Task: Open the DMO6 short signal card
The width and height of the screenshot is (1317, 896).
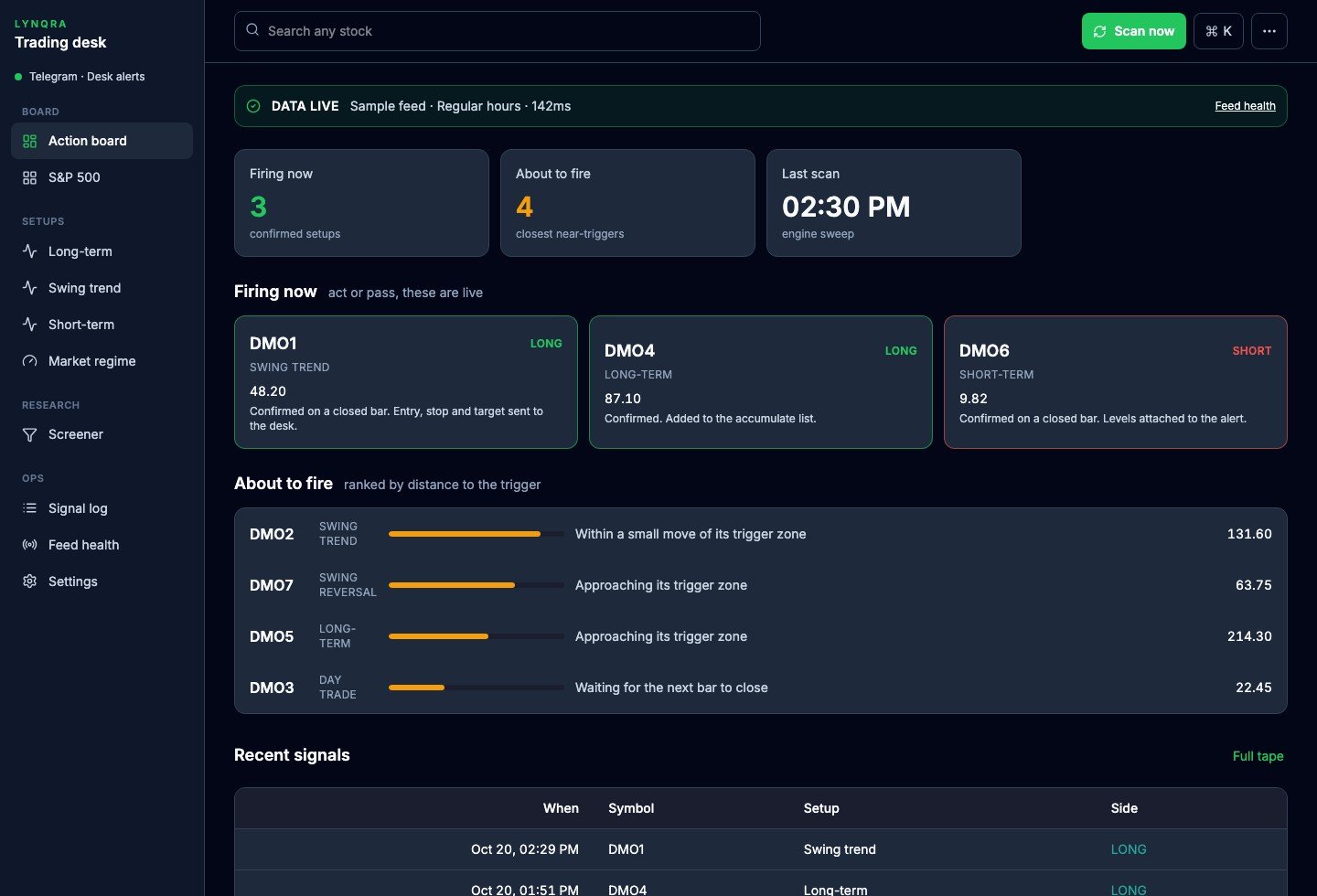Action: [1116, 382]
